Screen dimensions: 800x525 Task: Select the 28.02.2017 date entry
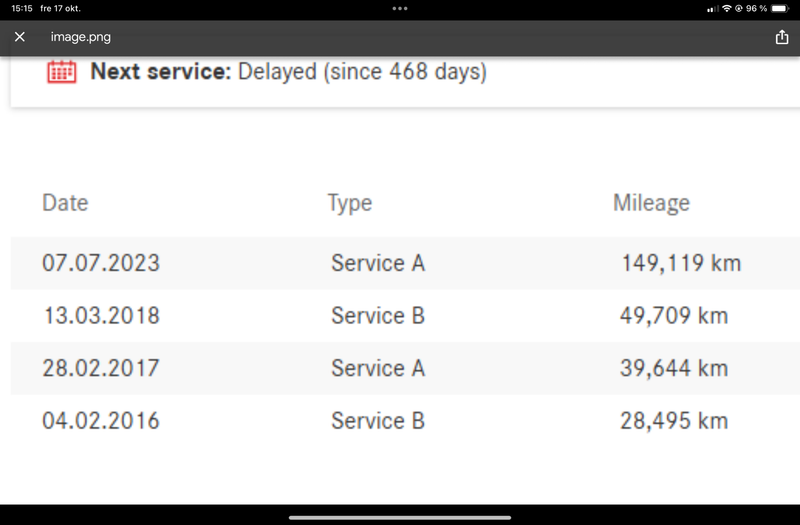point(101,368)
